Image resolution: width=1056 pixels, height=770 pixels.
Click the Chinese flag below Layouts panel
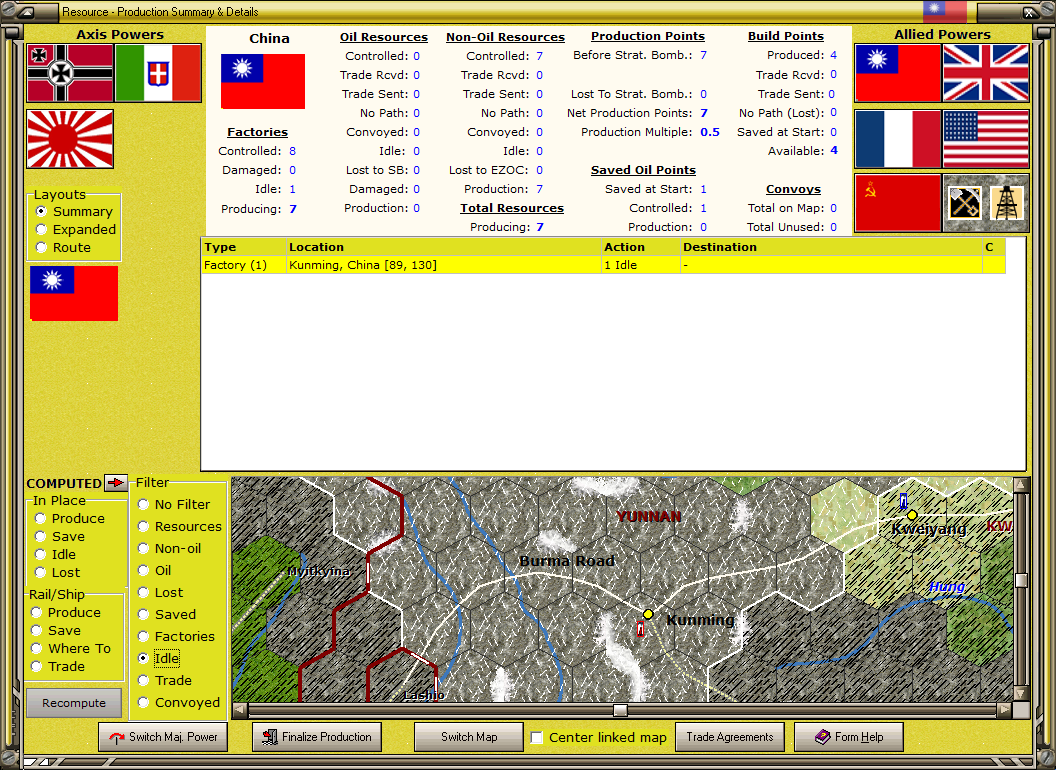(x=73, y=293)
